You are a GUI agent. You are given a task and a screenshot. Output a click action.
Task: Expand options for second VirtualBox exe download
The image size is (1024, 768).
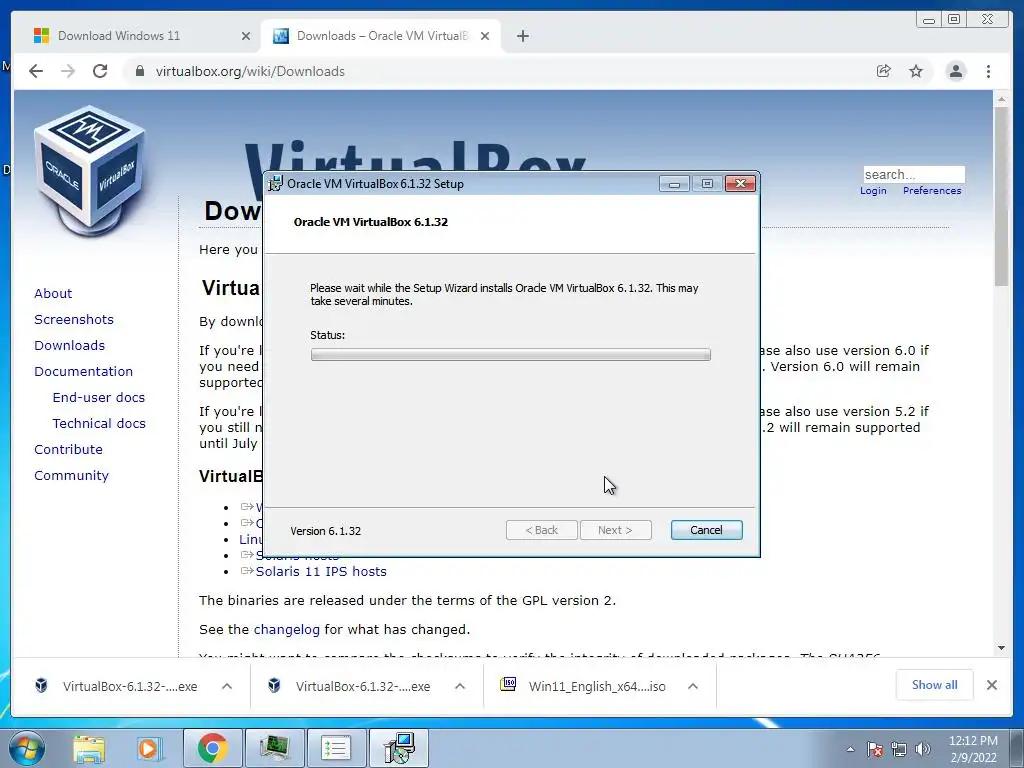click(460, 686)
